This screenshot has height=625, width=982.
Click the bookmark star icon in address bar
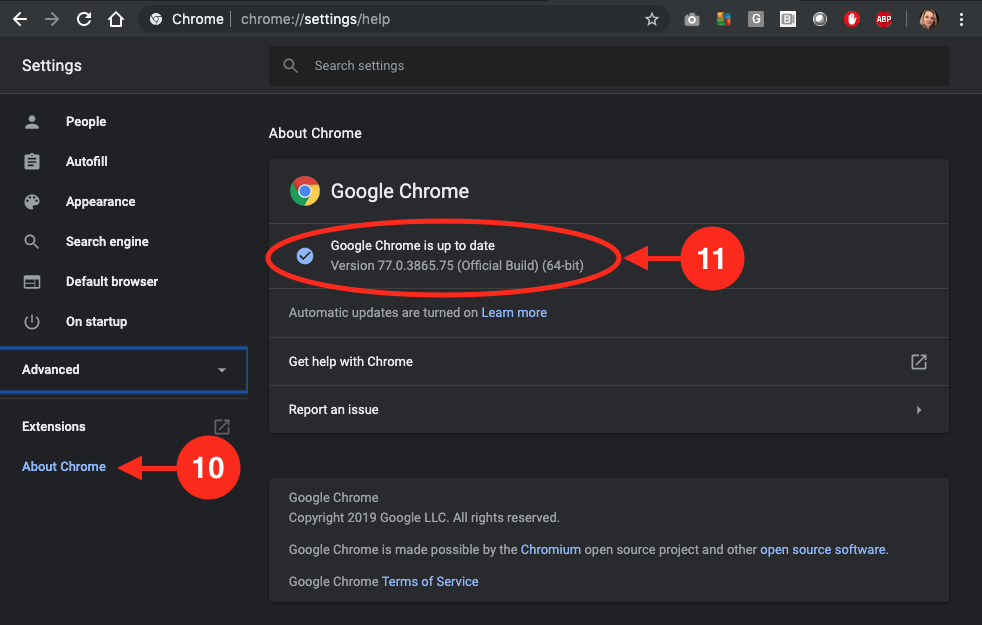[652, 19]
